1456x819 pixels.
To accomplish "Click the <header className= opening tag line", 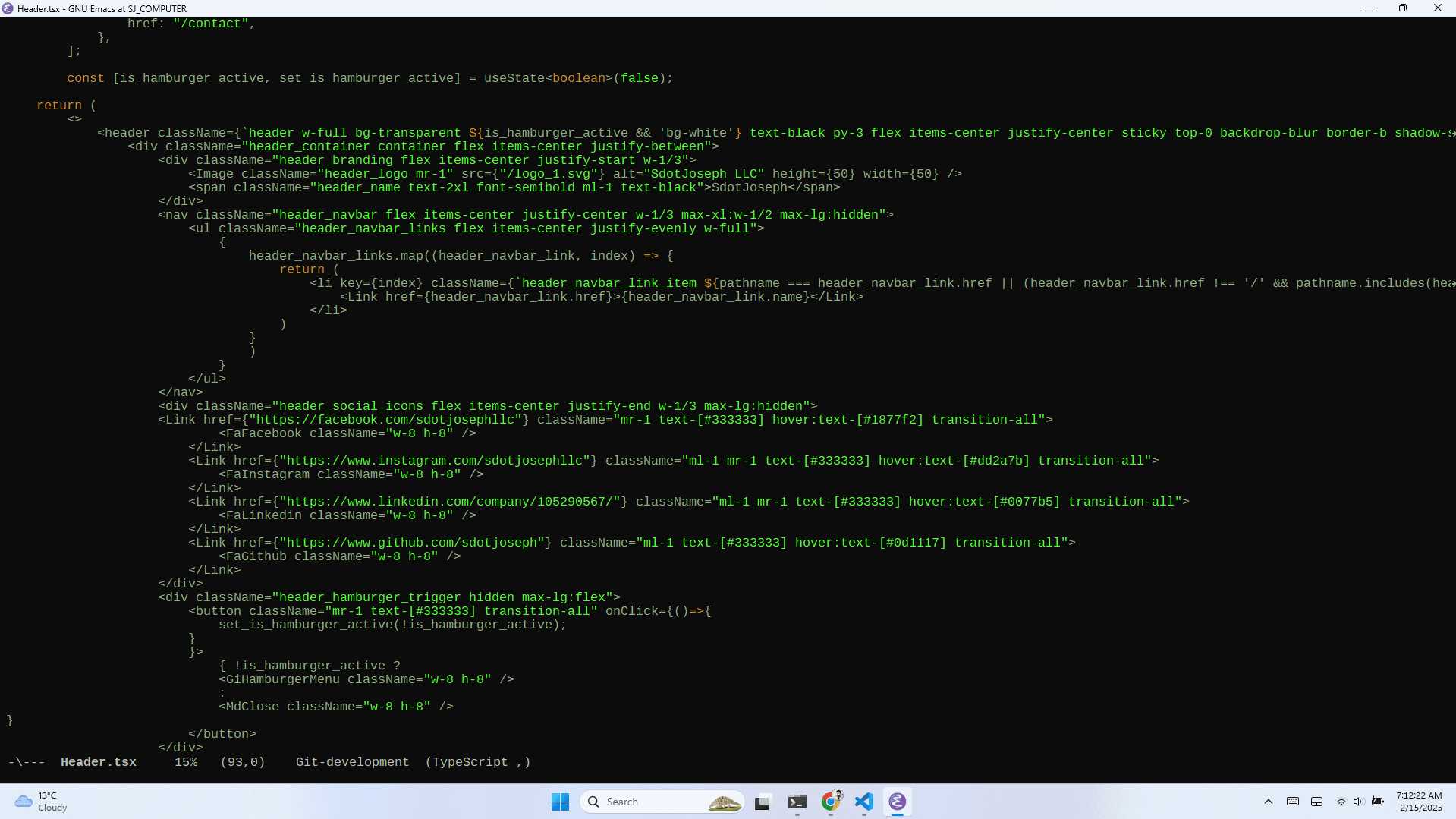I will point(776,133).
